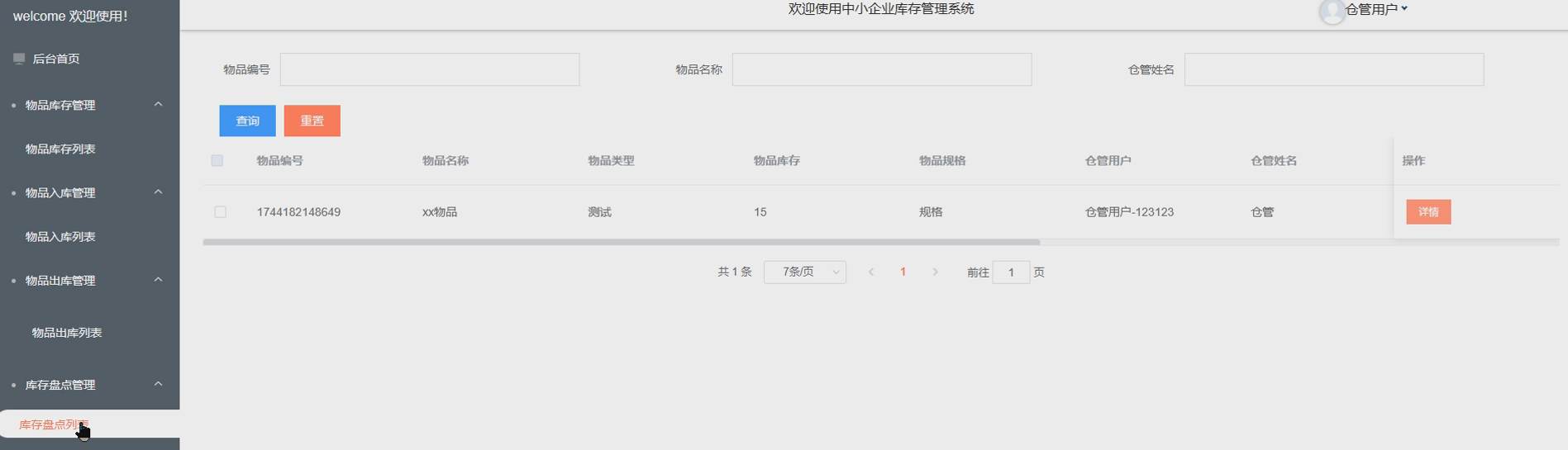Click the xx物品 name cell
Screen dimensions: 1568x450
pyautogui.click(x=440, y=212)
